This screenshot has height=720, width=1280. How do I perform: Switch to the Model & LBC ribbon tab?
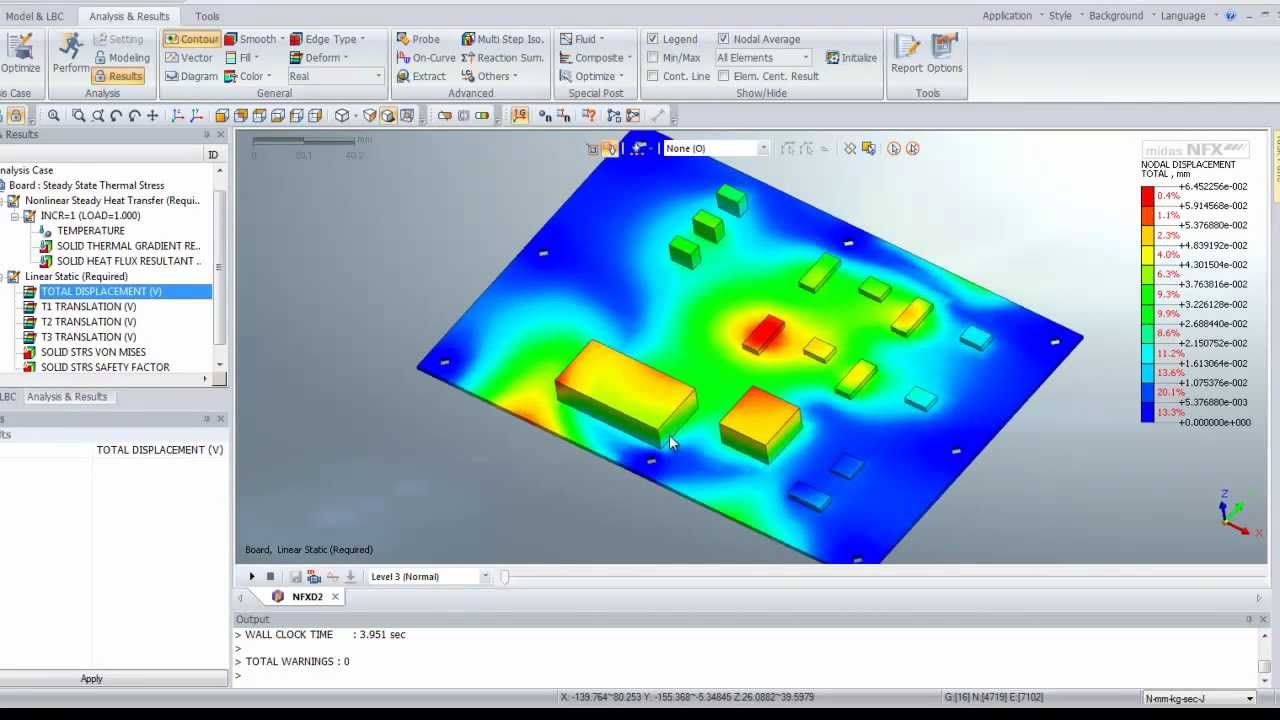click(35, 16)
